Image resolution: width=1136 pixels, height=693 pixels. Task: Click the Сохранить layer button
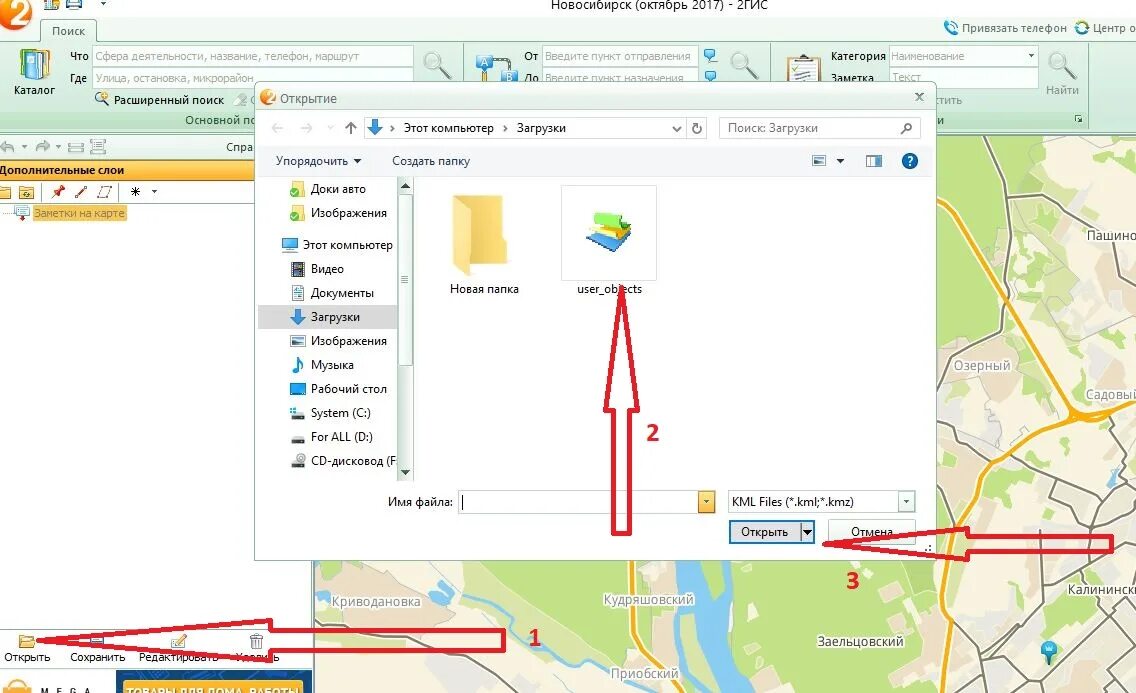(x=97, y=650)
